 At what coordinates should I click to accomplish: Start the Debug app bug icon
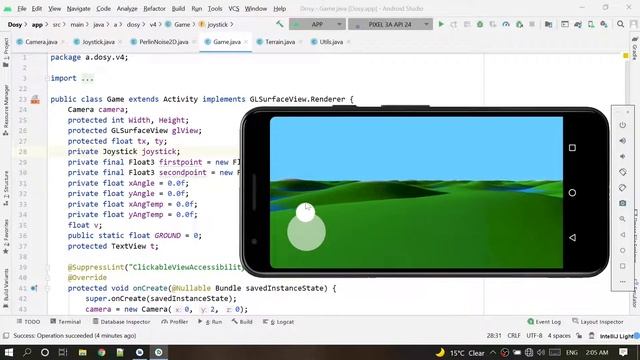[480, 24]
